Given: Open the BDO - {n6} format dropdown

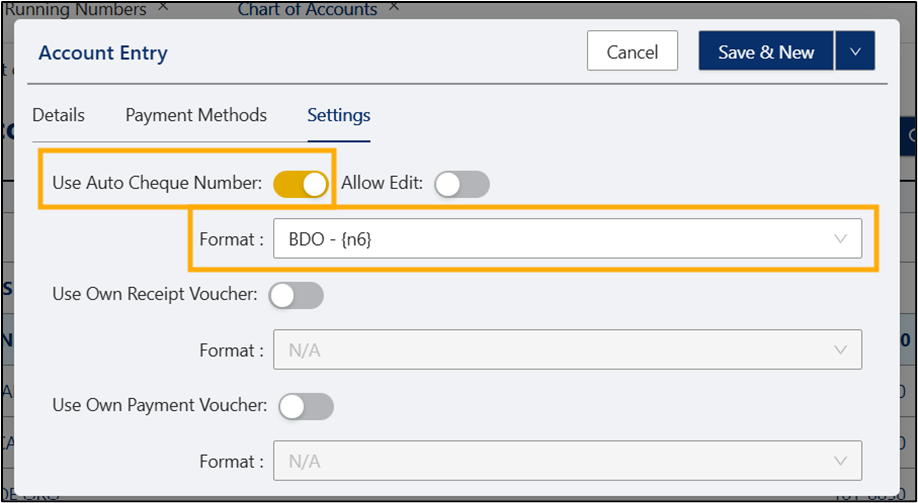Looking at the screenshot, I should click(567, 239).
